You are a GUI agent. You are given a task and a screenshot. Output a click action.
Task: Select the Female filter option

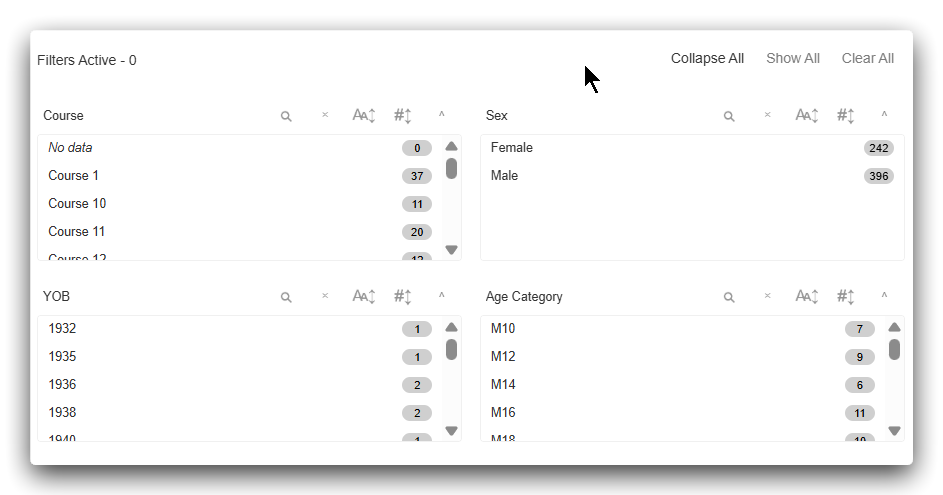click(x=512, y=148)
